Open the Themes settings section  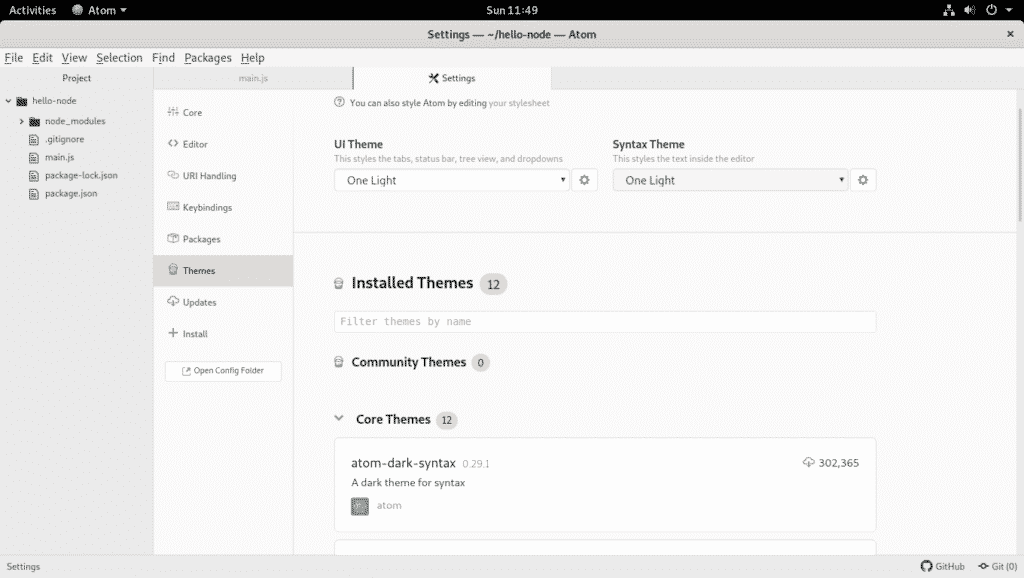[x=198, y=270]
